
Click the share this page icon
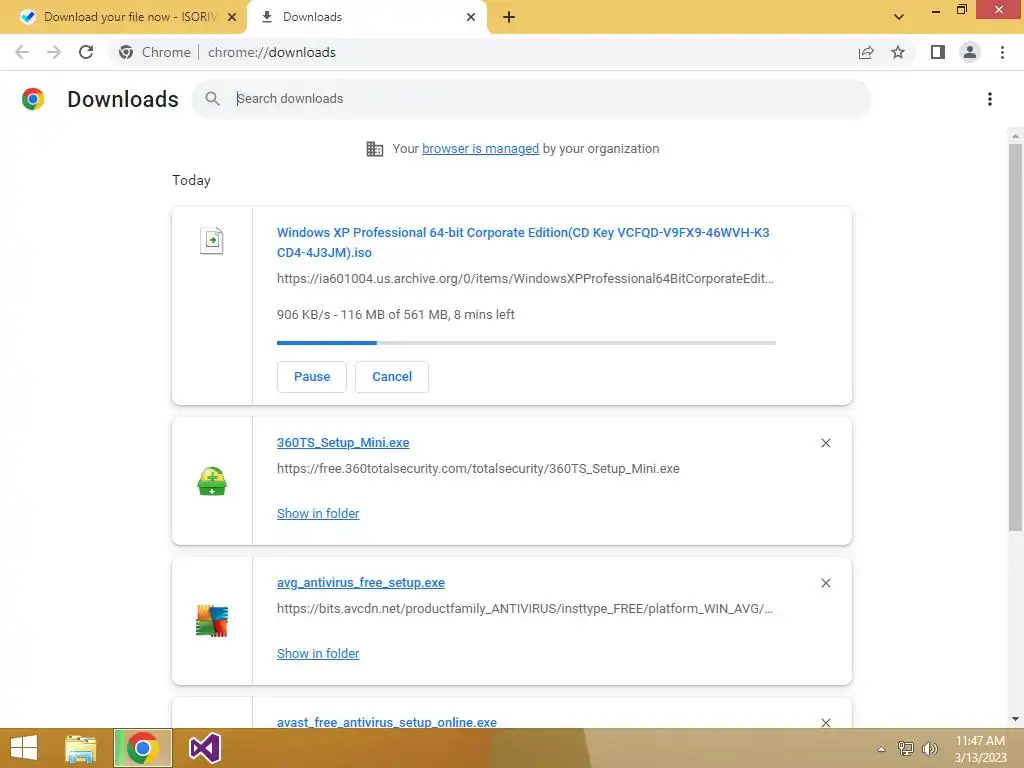pos(866,52)
